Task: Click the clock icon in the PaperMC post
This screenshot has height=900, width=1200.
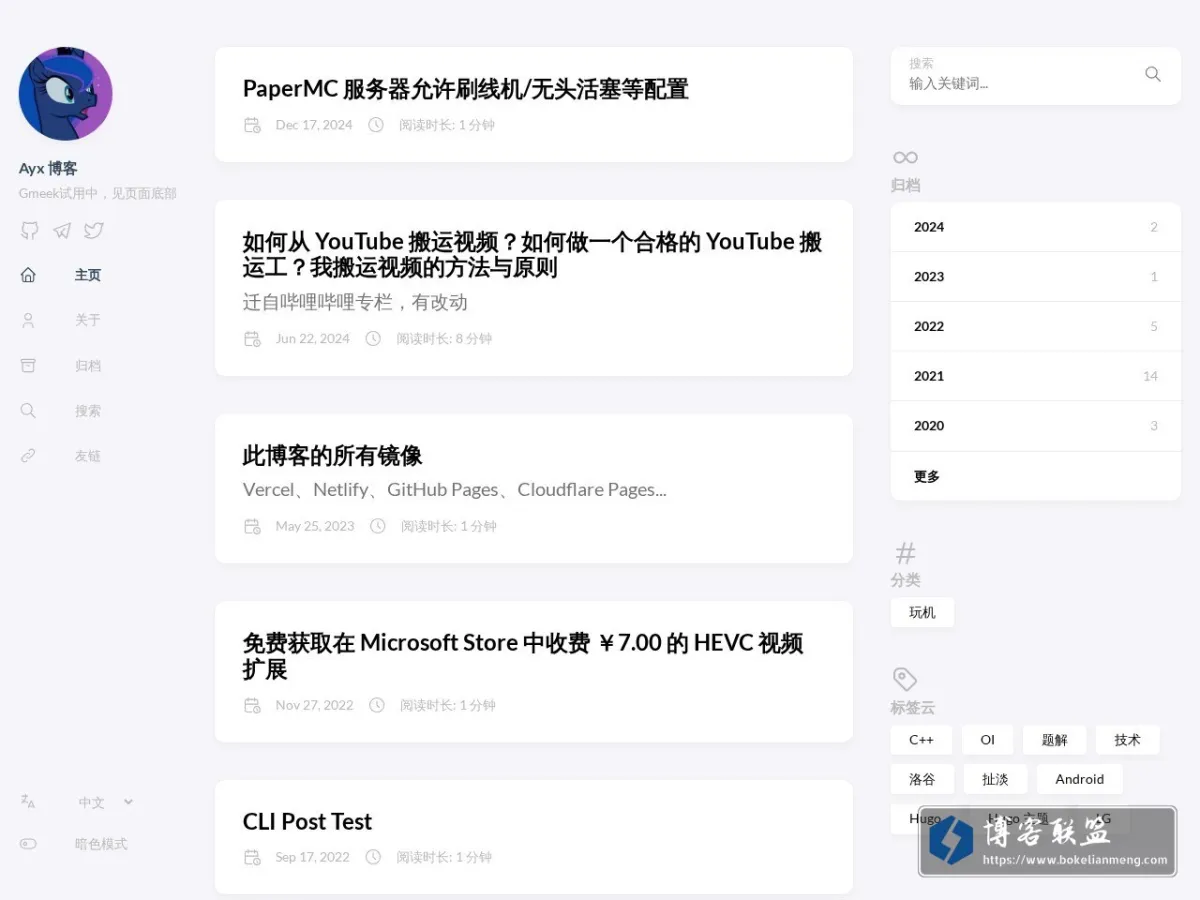Action: [376, 125]
